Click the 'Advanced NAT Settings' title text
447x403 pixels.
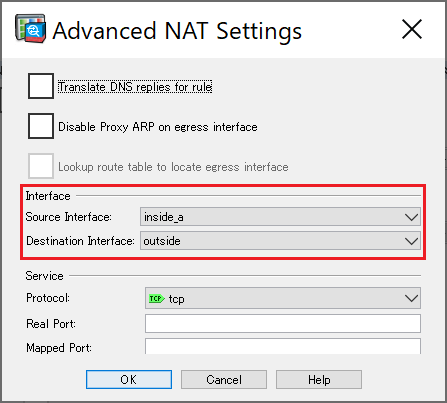coord(177,31)
